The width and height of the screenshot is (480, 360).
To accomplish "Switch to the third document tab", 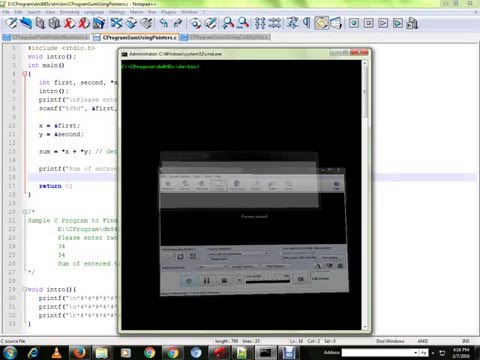I will [x=225, y=37].
